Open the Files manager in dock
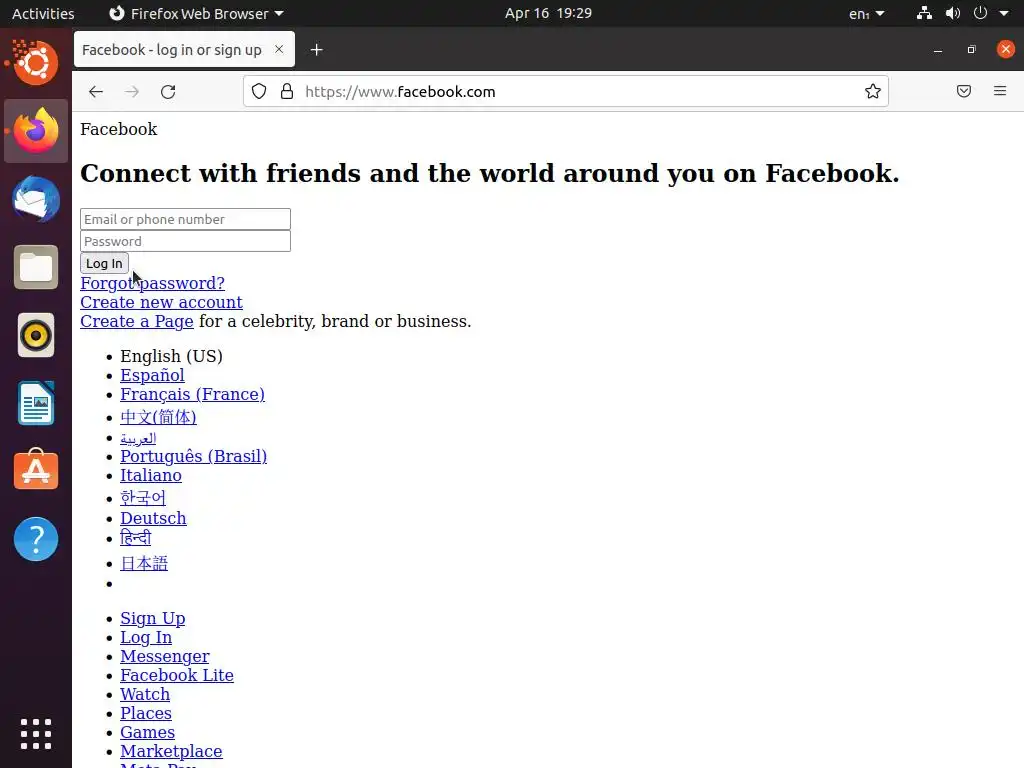 pos(36,267)
